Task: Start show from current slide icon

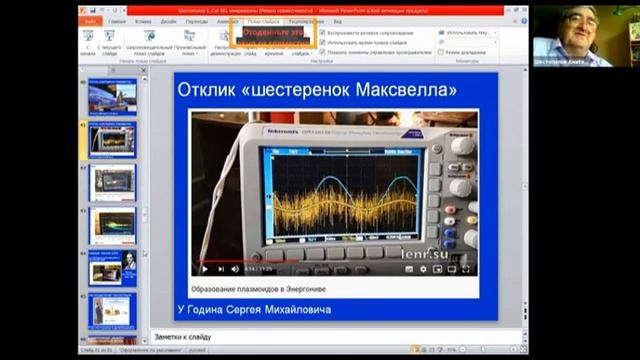Action: click(109, 36)
